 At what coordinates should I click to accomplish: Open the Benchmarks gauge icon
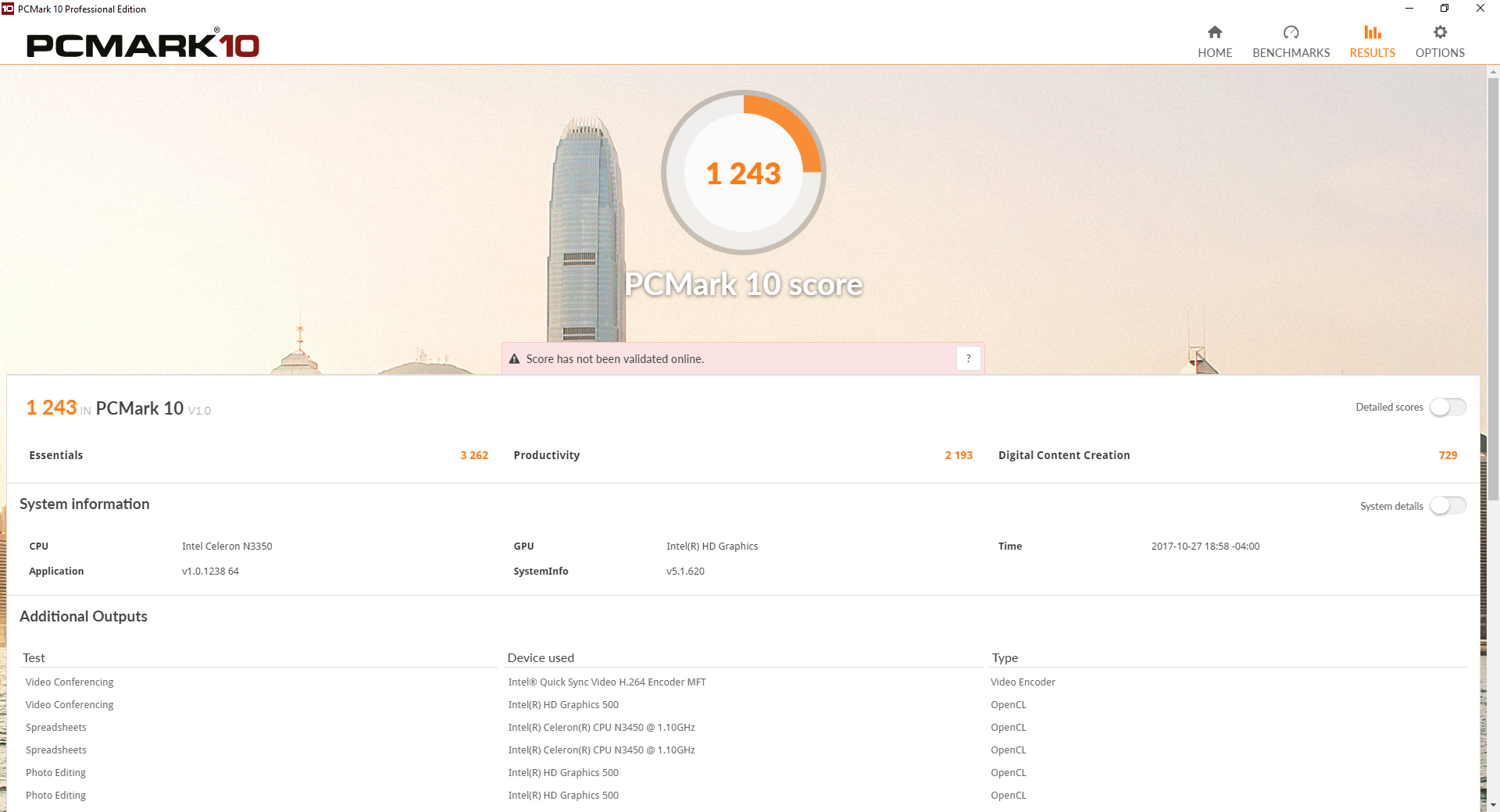[1291, 32]
